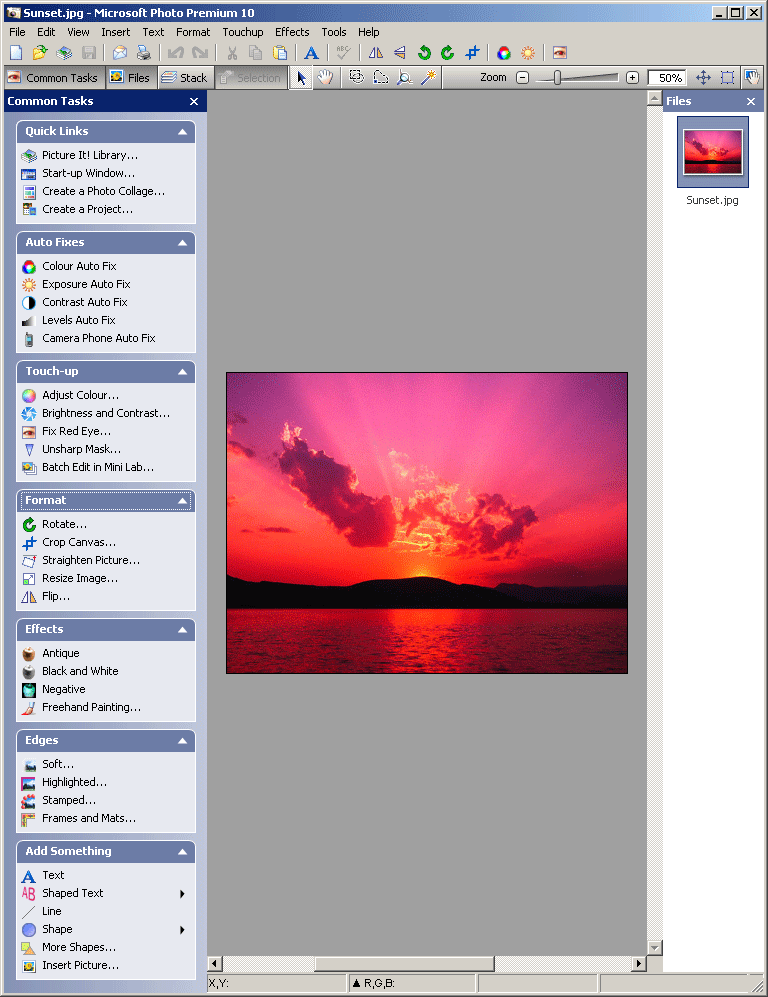This screenshot has height=997, width=768.
Task: Toggle the pan hand icon beside zoom controls
Action: click(x=752, y=78)
